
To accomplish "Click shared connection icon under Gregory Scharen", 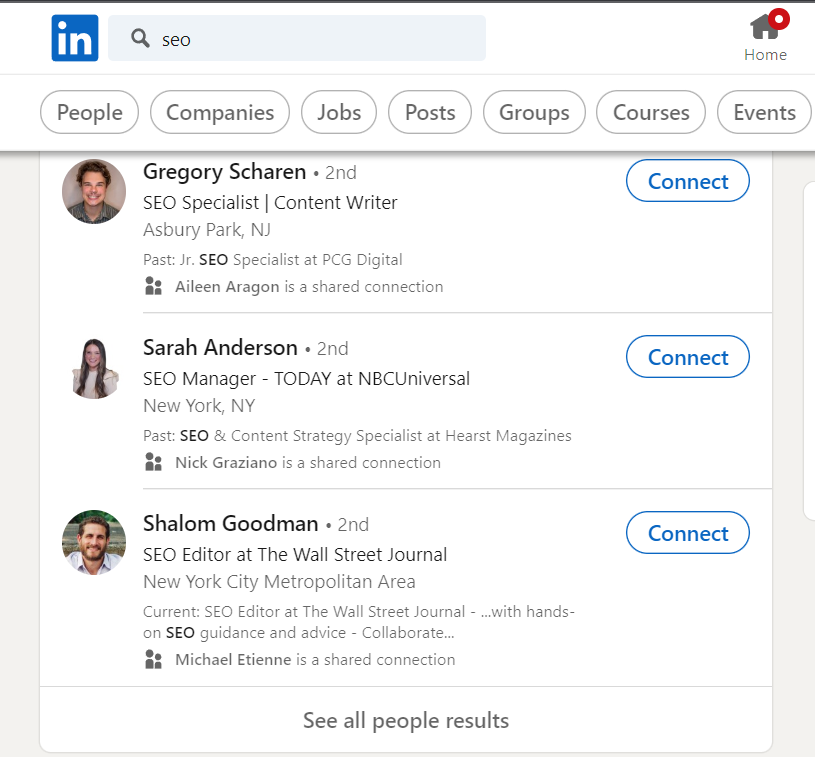I will (x=153, y=286).
